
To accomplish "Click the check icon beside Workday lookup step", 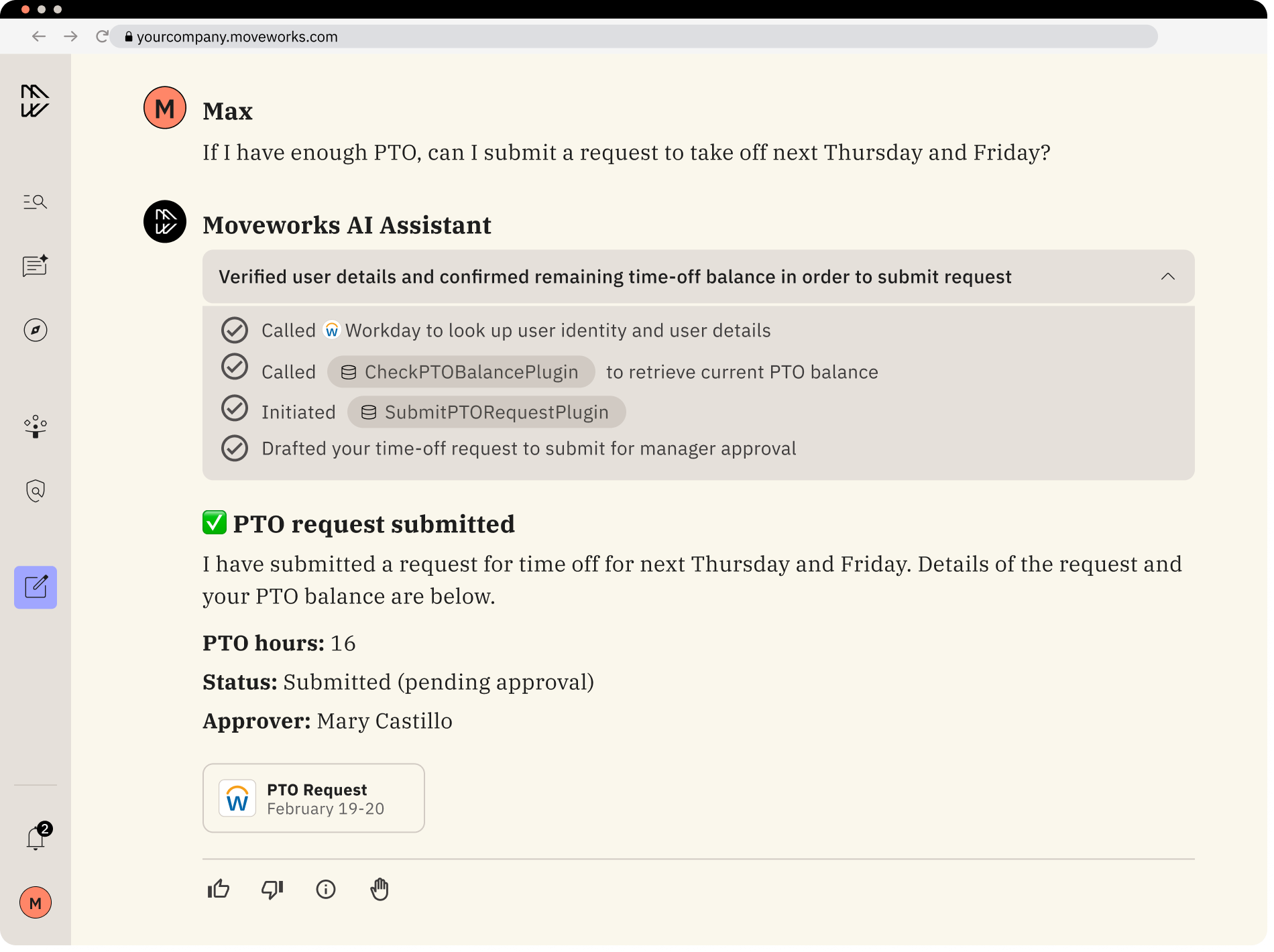I will tap(235, 331).
